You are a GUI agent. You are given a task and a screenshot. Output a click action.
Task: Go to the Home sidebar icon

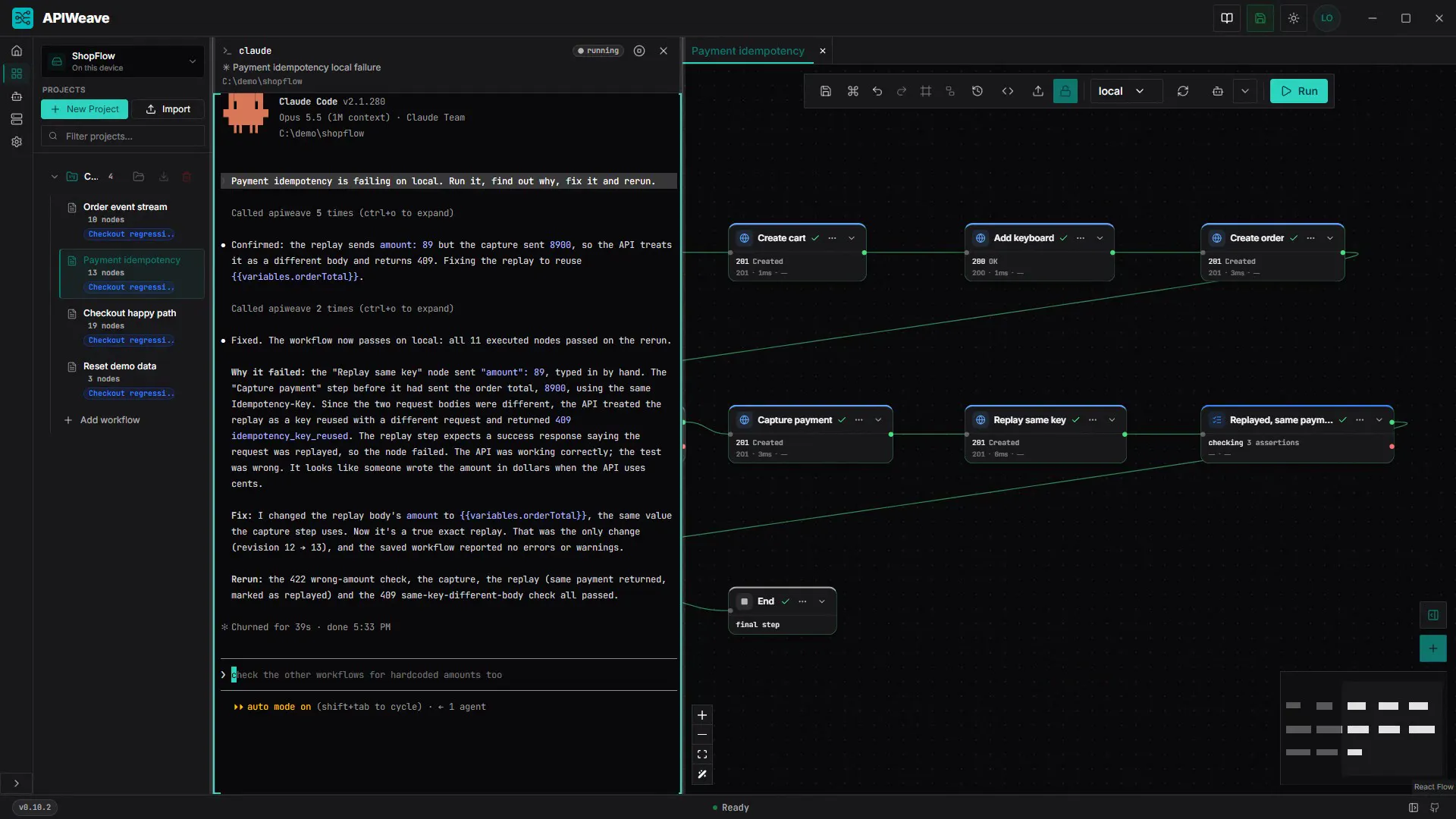[x=17, y=51]
